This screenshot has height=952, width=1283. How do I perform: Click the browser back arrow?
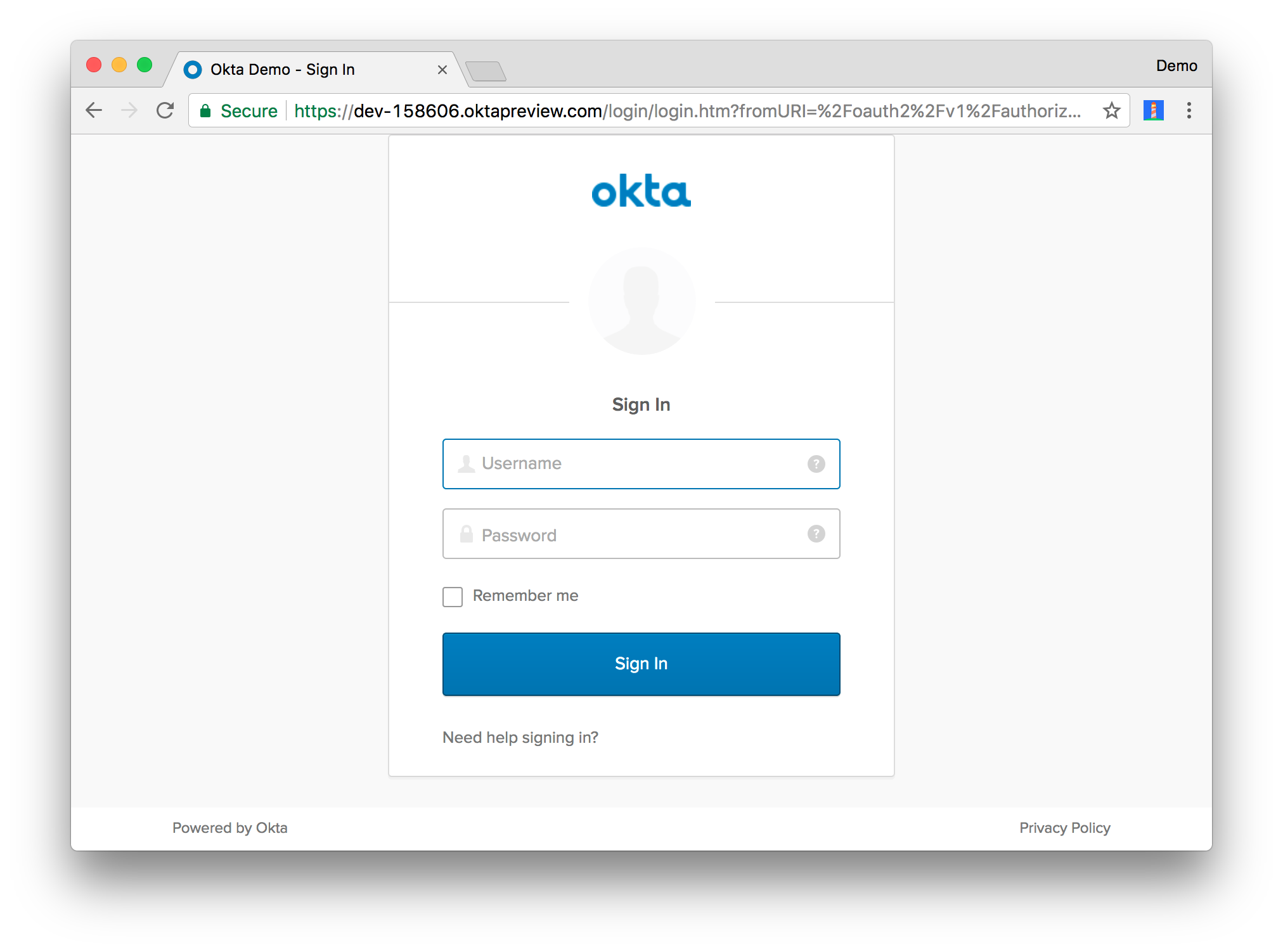coord(94,110)
